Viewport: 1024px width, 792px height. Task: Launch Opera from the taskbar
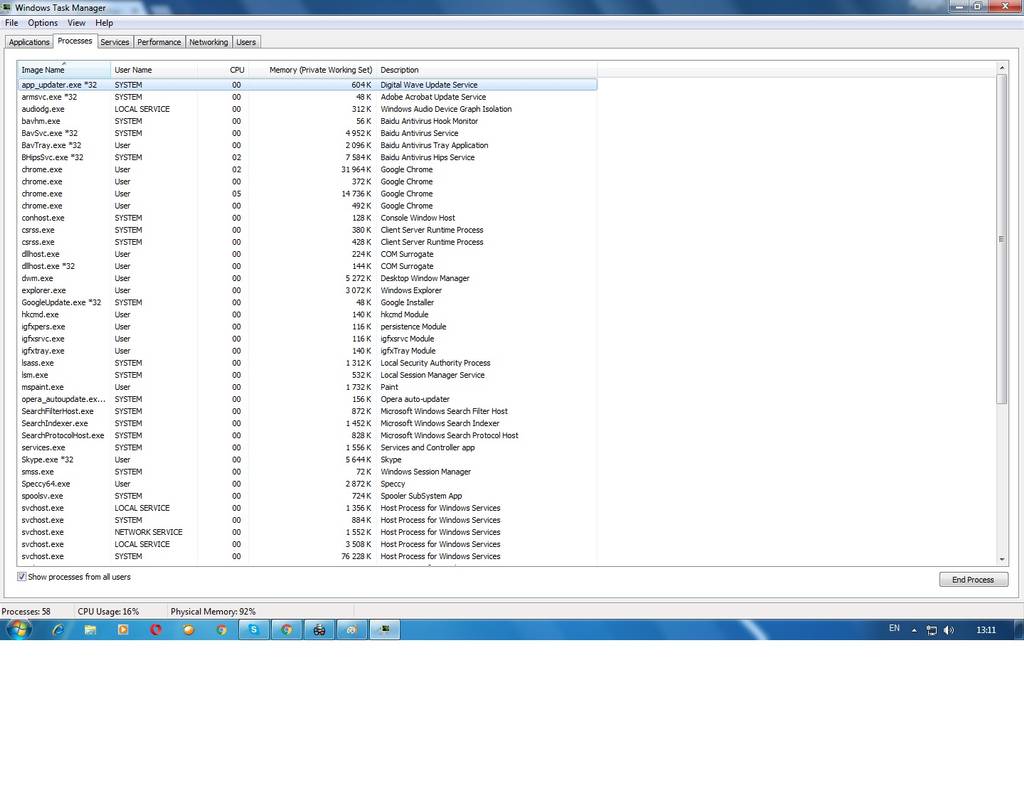point(155,629)
